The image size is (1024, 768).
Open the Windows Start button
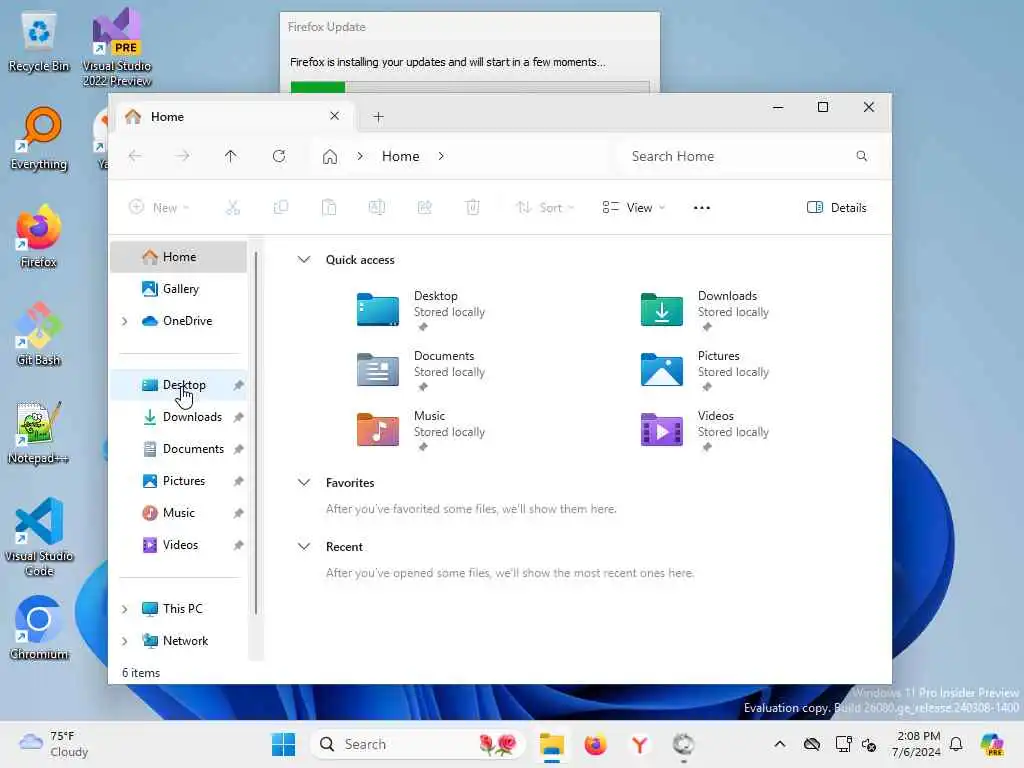(x=283, y=744)
